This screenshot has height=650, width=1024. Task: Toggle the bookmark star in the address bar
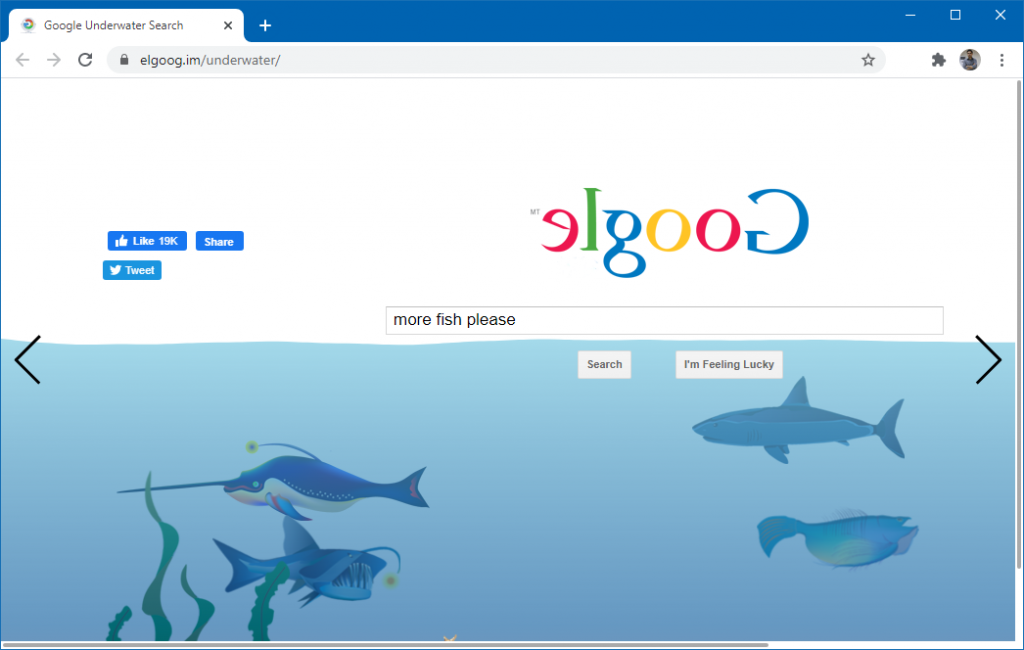(x=867, y=59)
